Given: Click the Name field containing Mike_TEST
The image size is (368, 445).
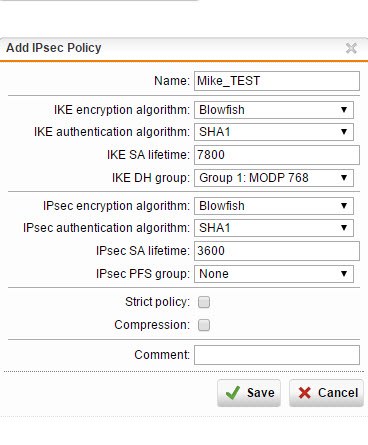Looking at the screenshot, I should click(277, 81).
